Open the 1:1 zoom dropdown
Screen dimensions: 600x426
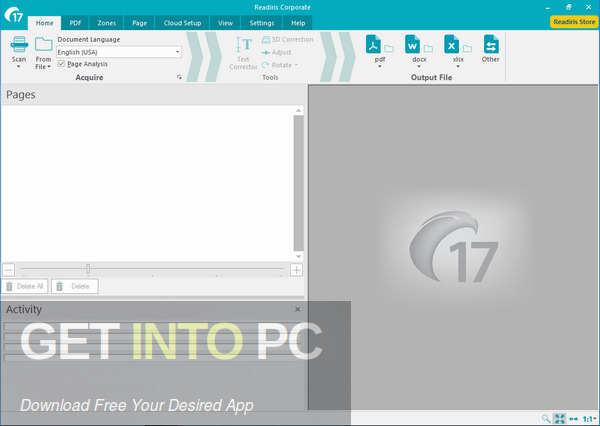(x=590, y=419)
